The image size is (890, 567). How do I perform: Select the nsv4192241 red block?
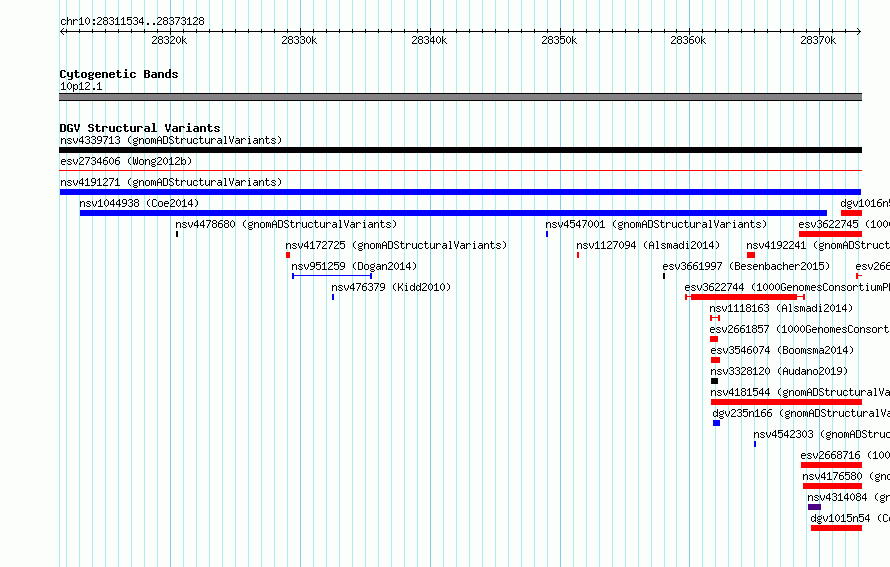tap(751, 255)
